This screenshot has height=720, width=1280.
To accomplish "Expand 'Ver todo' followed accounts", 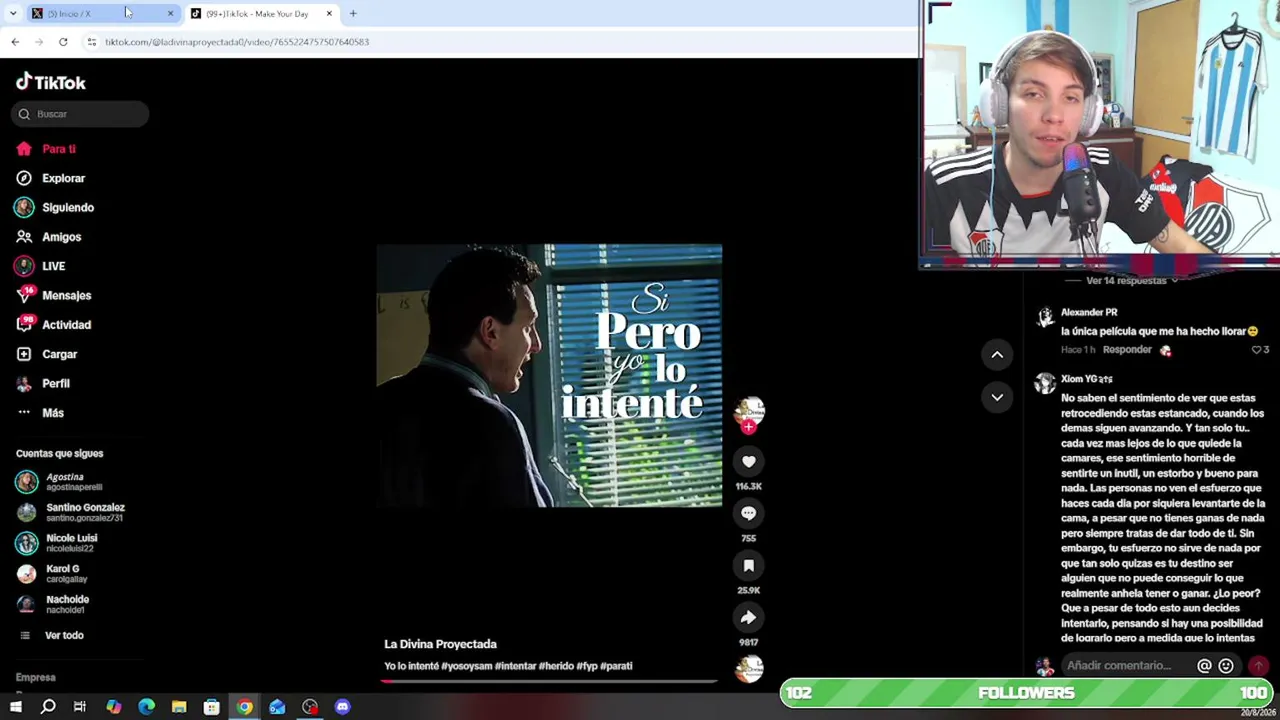I will point(64,635).
